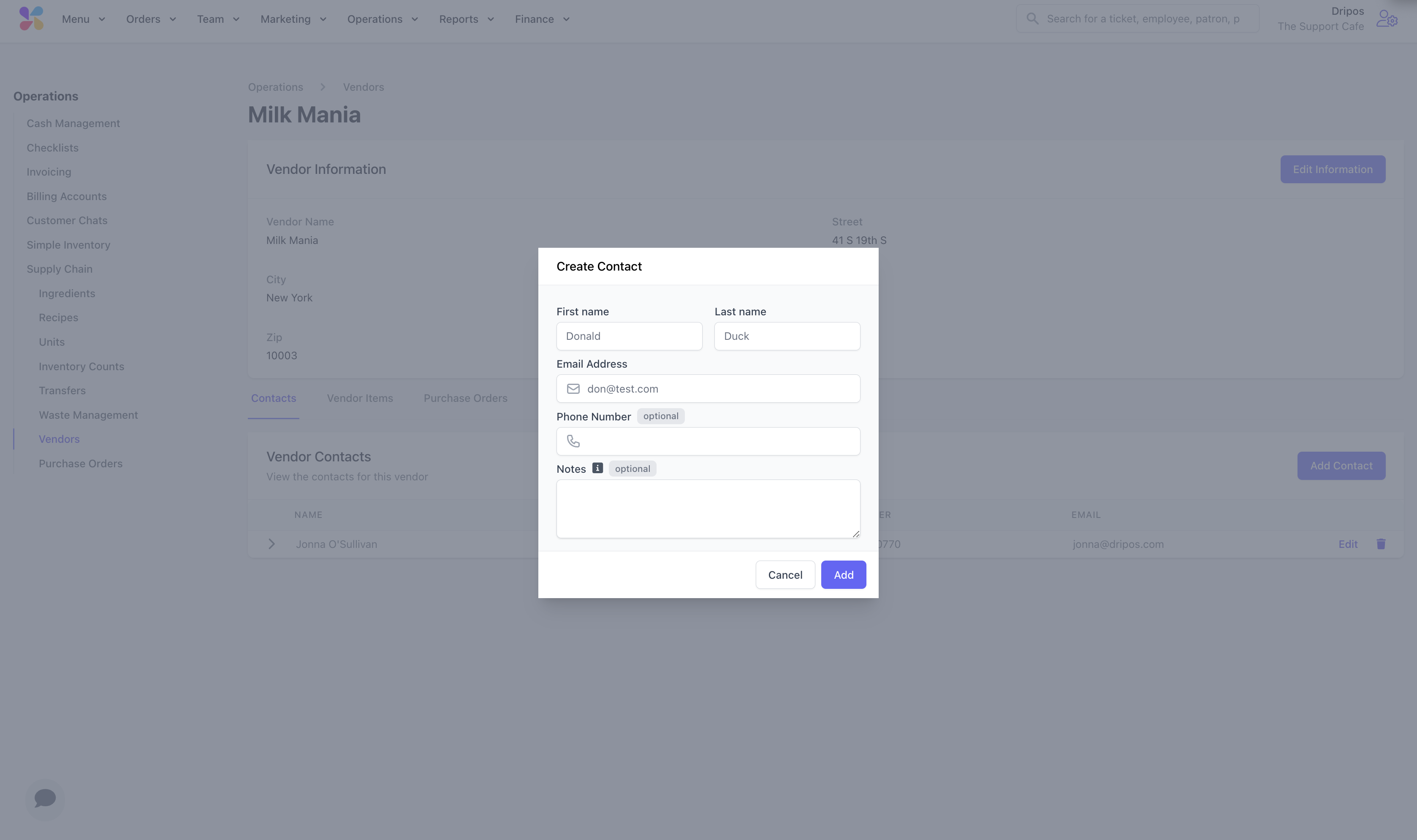
Task: Click the breadcrumb separator chevron
Action: pos(323,87)
